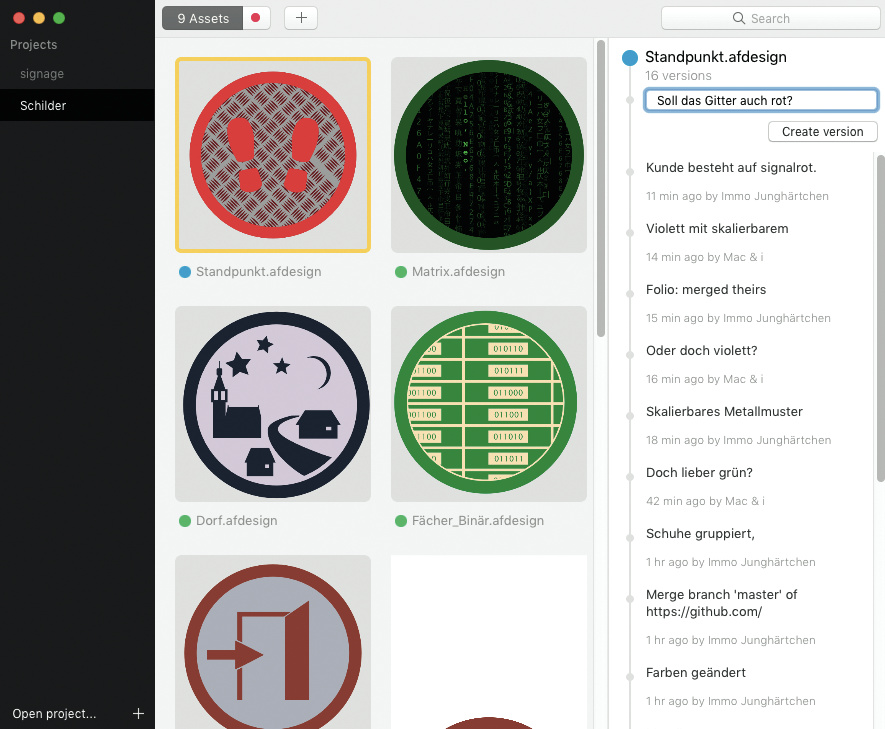Click the blue status dot beside Standpunkt.afdesign title
885x729 pixels.
click(629, 58)
